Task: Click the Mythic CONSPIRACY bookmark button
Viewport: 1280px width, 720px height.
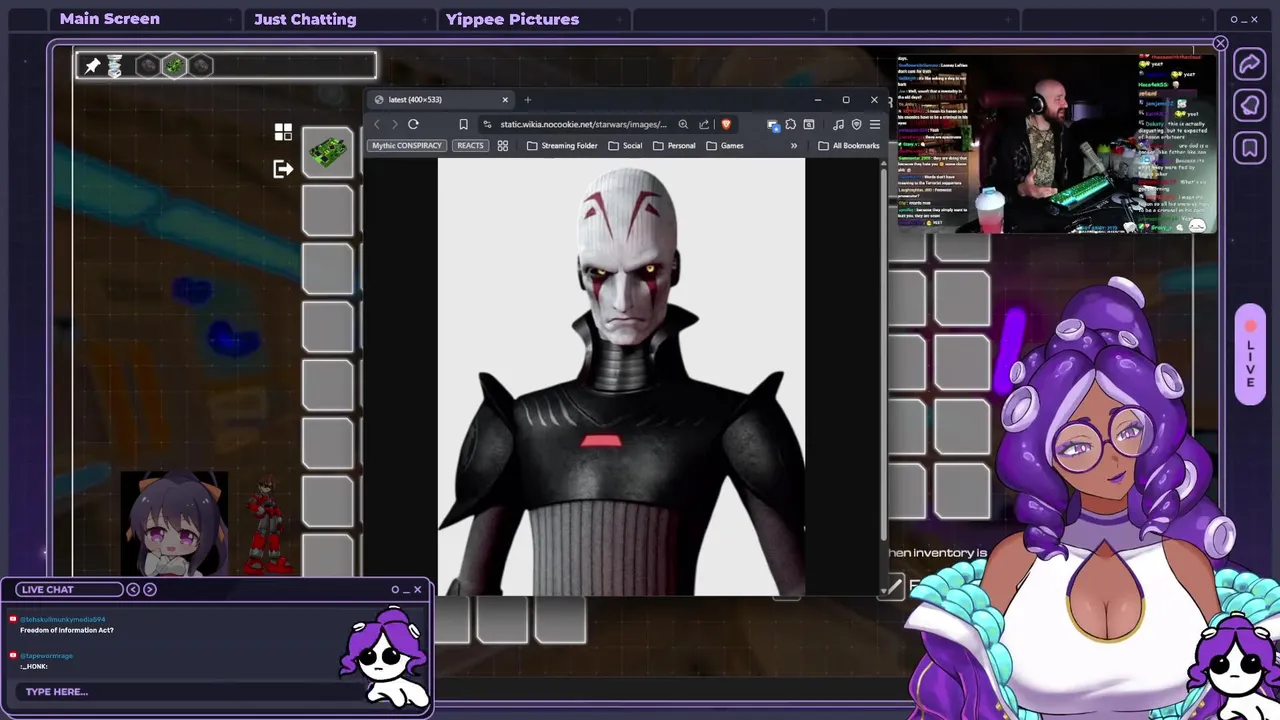Action: pyautogui.click(x=407, y=146)
